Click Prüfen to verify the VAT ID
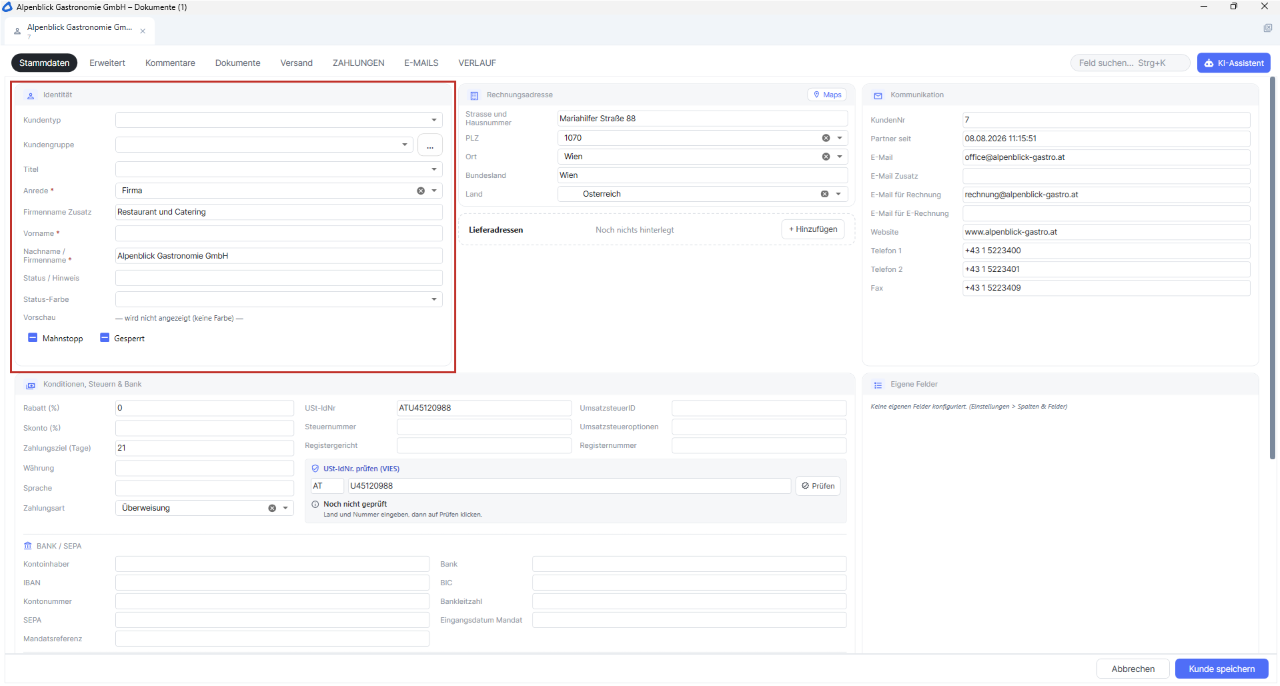 tap(818, 486)
